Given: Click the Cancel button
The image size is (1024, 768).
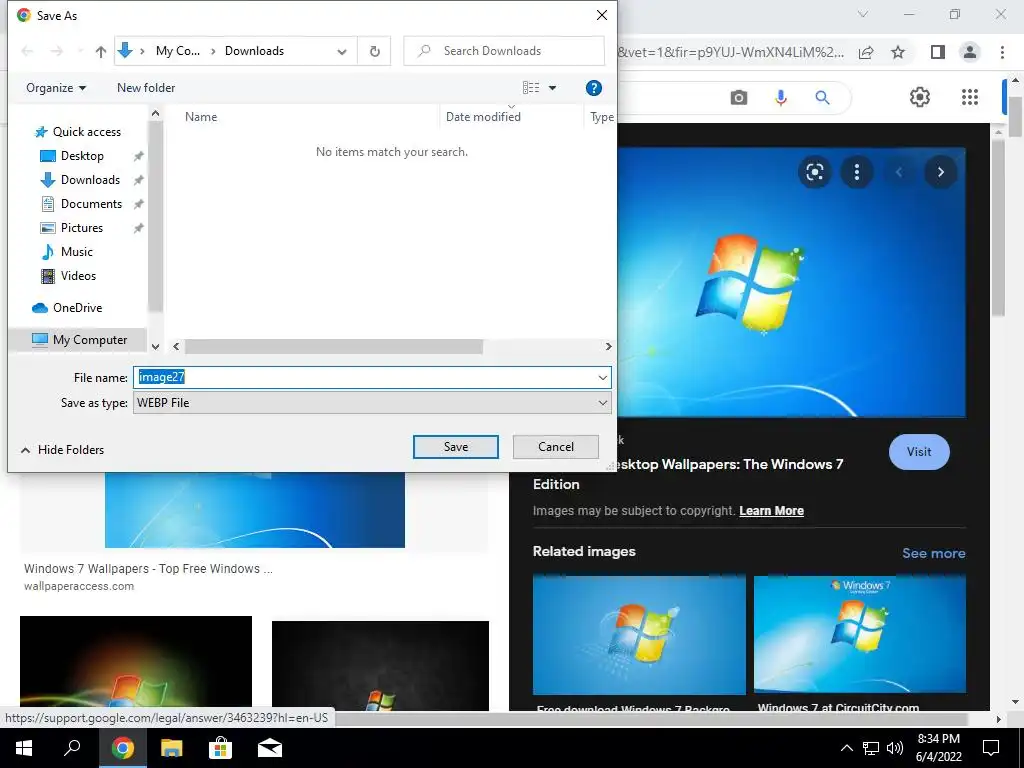Looking at the screenshot, I should (556, 447).
